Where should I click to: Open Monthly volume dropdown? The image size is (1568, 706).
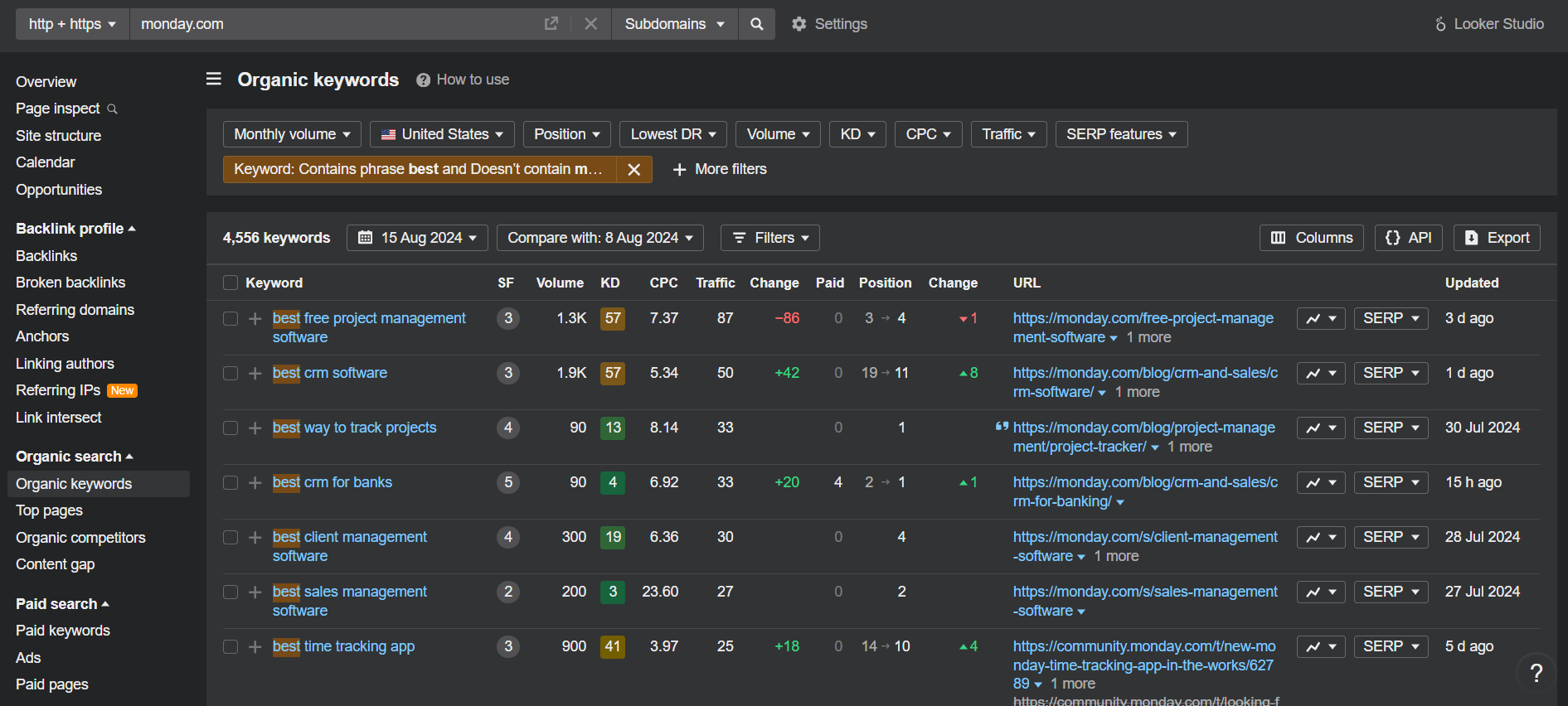(292, 134)
